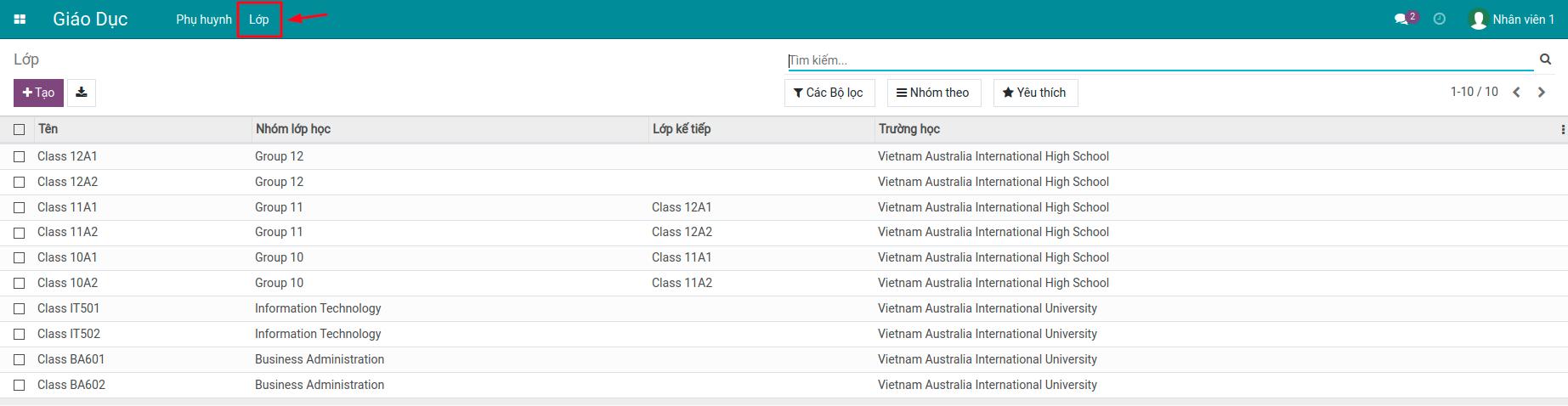Click the university name in Class BA601 row

(988, 359)
